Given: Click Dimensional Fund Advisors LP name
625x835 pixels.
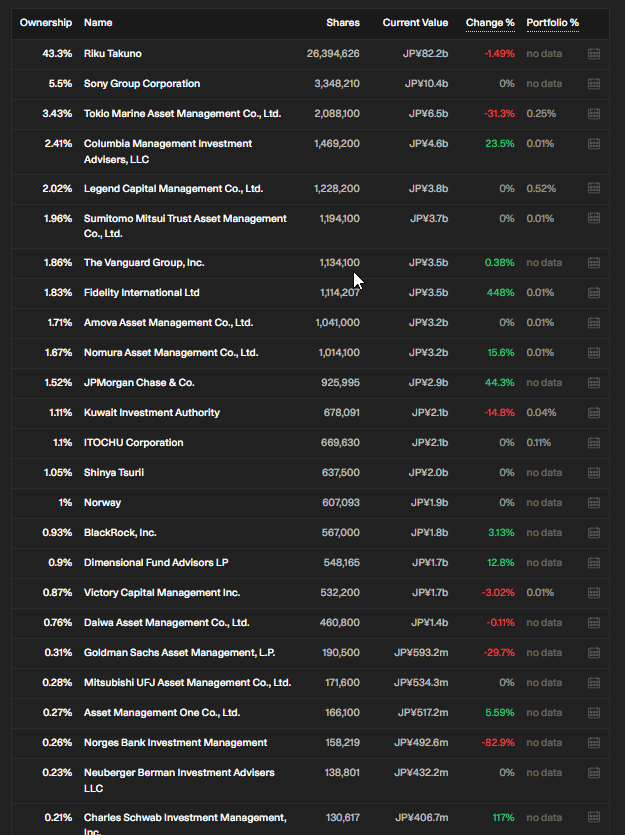Looking at the screenshot, I should pyautogui.click(x=156, y=562).
